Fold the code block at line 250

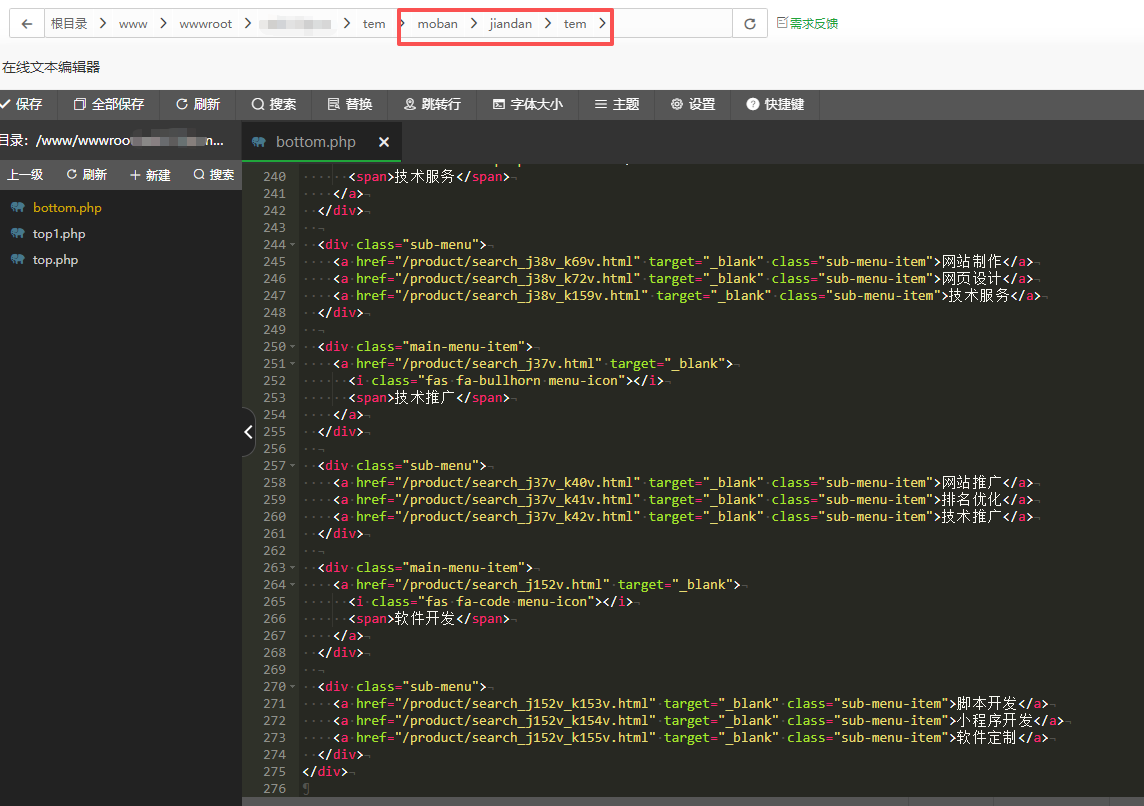pyautogui.click(x=293, y=347)
